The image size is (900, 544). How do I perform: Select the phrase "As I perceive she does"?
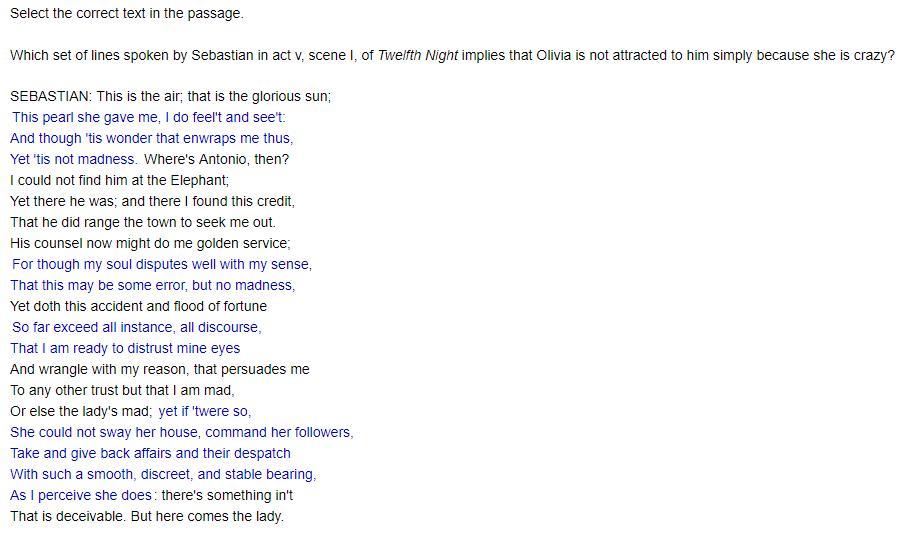pyautogui.click(x=81, y=495)
